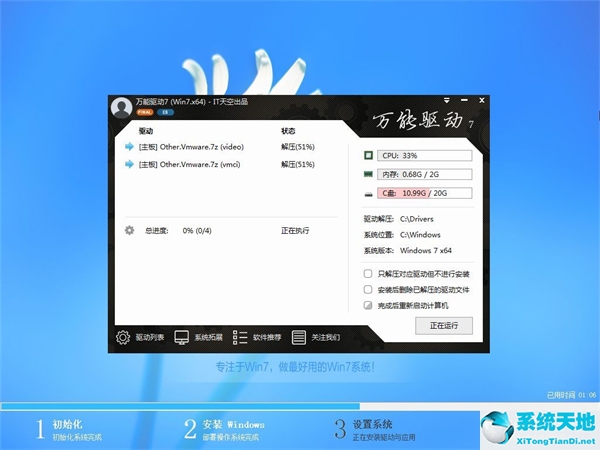Click the C drive disk icon
Screen dimensions: 600x450
click(x=368, y=194)
